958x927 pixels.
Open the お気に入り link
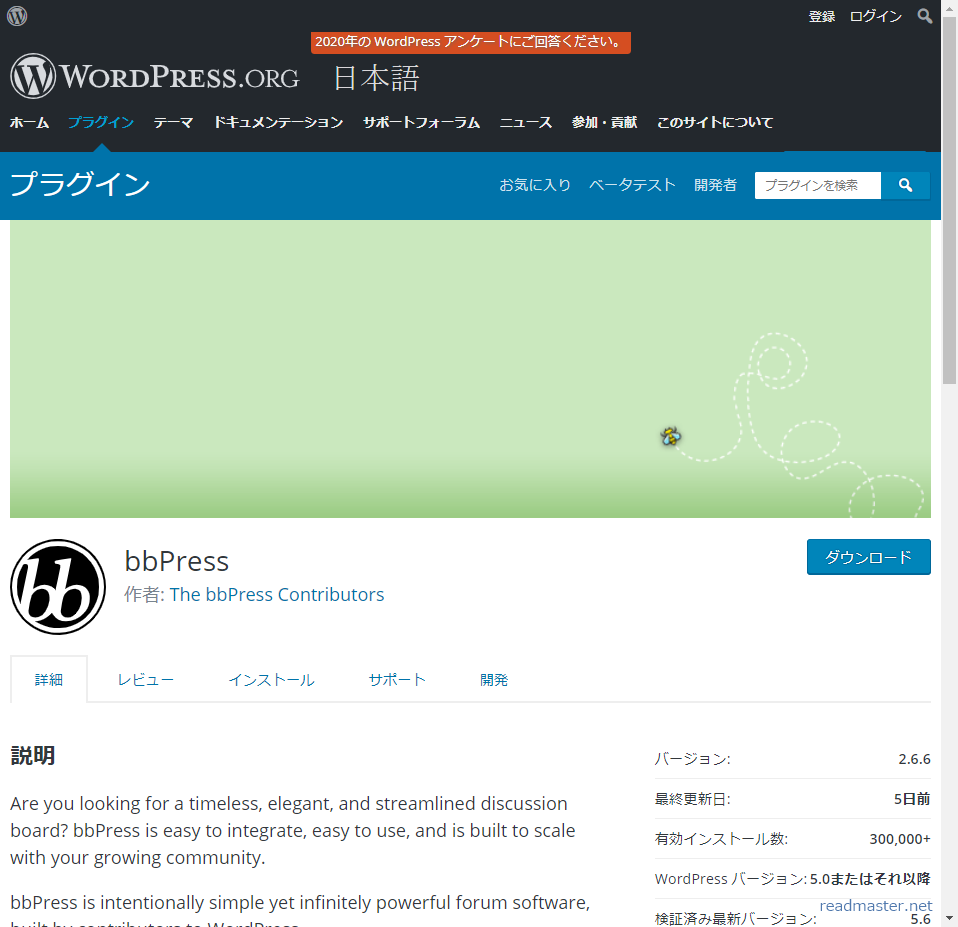click(x=535, y=185)
